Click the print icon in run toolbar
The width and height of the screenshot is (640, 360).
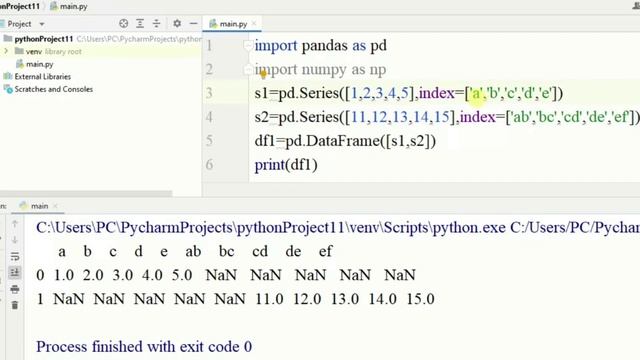pos(15,289)
